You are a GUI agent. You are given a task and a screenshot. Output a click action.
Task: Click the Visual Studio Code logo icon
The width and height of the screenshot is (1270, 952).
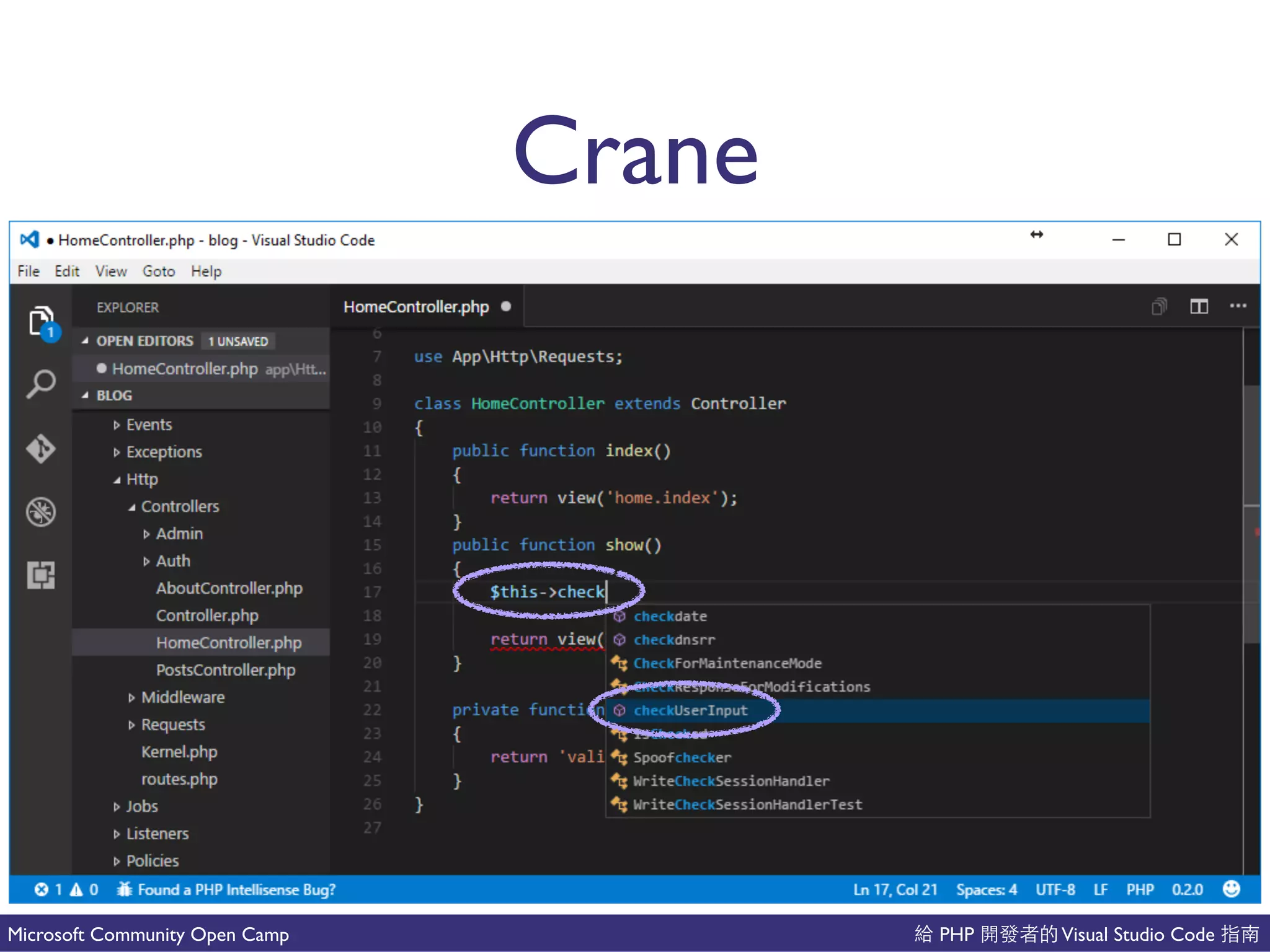(x=30, y=239)
